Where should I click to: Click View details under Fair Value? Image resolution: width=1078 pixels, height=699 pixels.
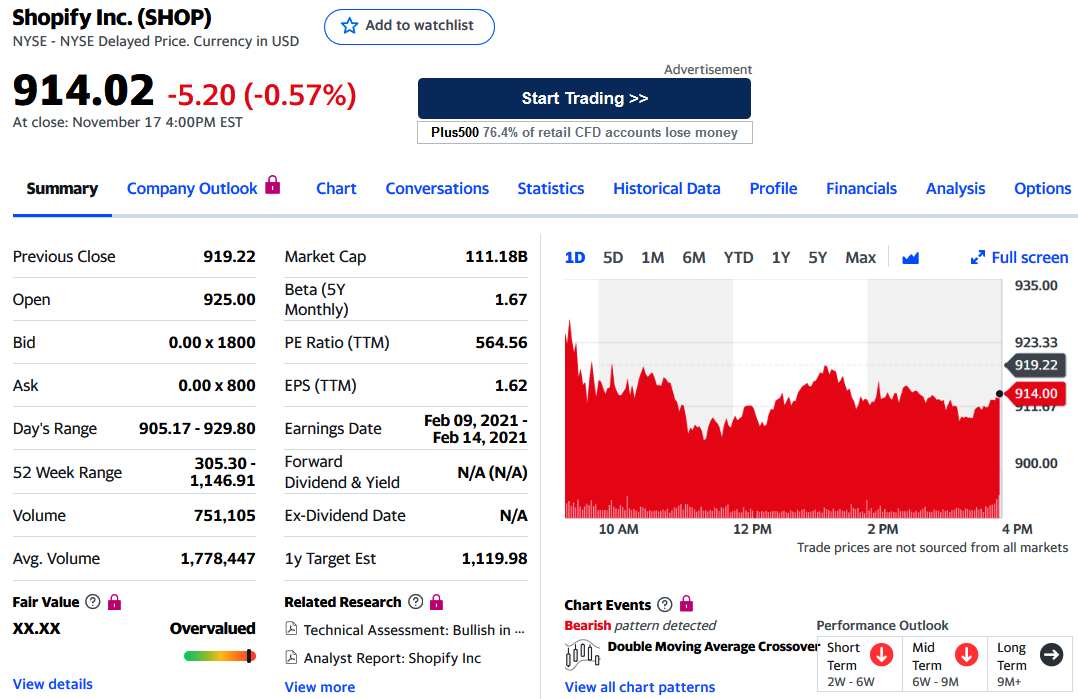point(53,684)
